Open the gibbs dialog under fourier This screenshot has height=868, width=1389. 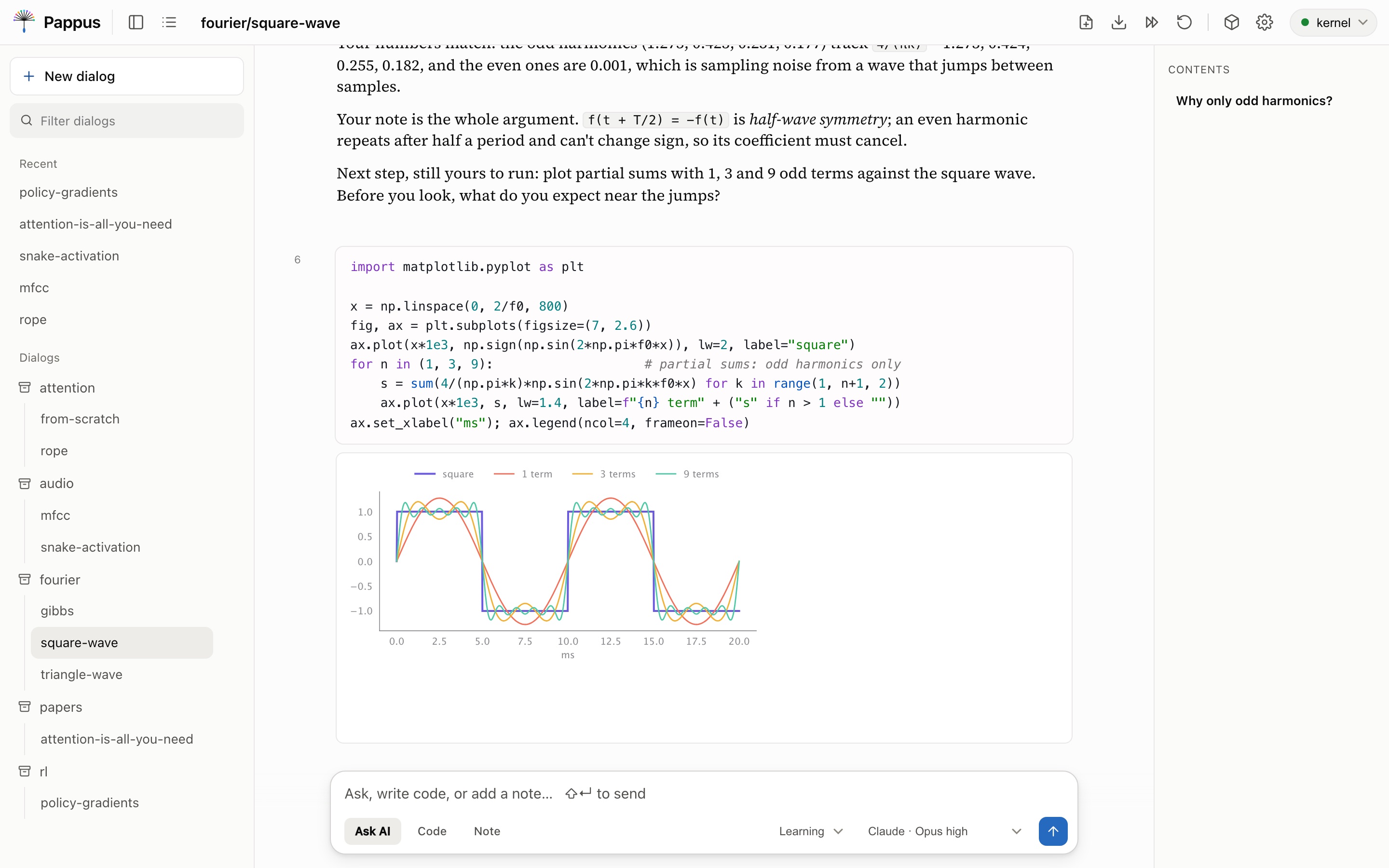[57, 611]
